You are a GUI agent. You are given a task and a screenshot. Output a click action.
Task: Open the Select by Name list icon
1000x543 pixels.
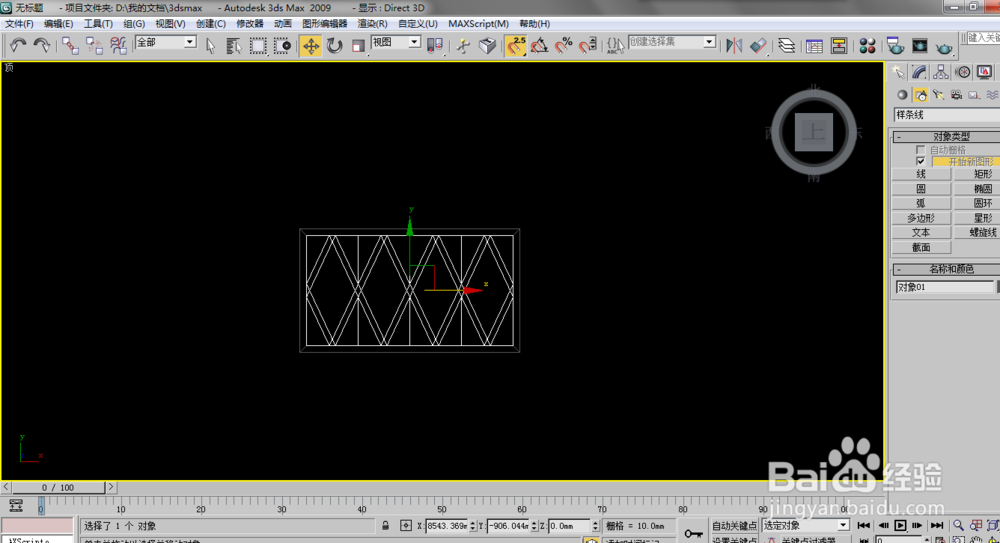coord(233,45)
